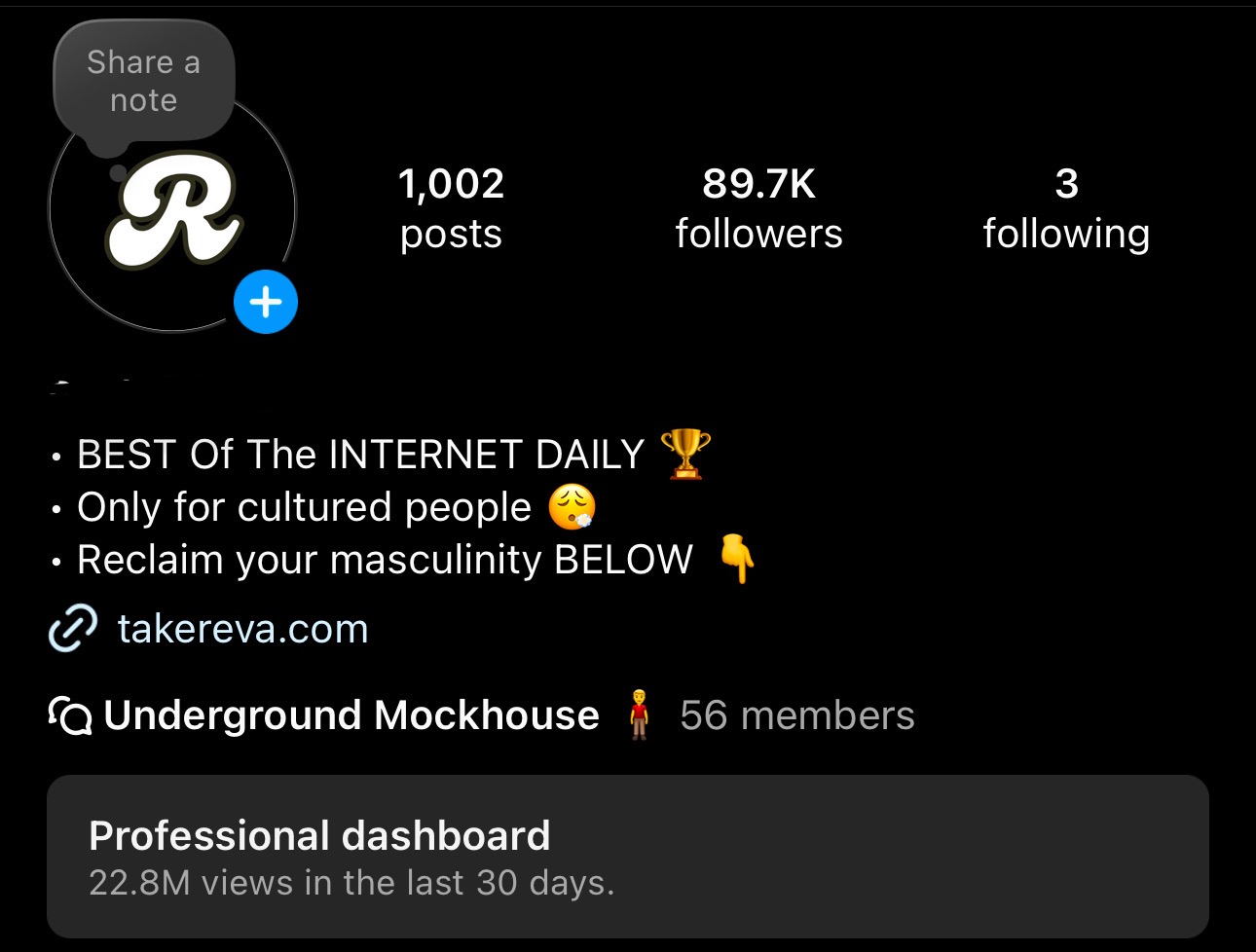This screenshot has width=1256, height=952.
Task: Open the Professional dashboard card
Action: click(628, 857)
